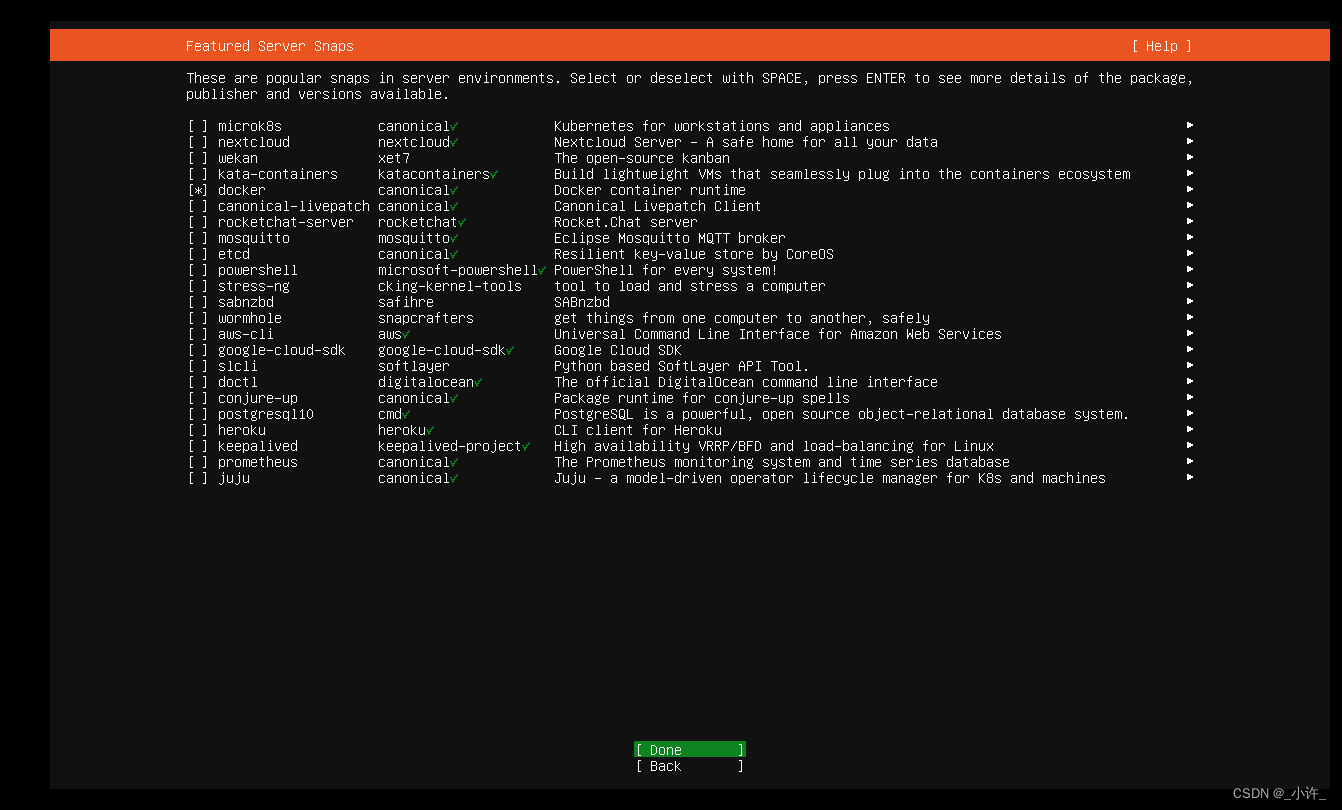This screenshot has height=810, width=1342.
Task: Click publisher 'softlayer'
Action: pos(414,366)
